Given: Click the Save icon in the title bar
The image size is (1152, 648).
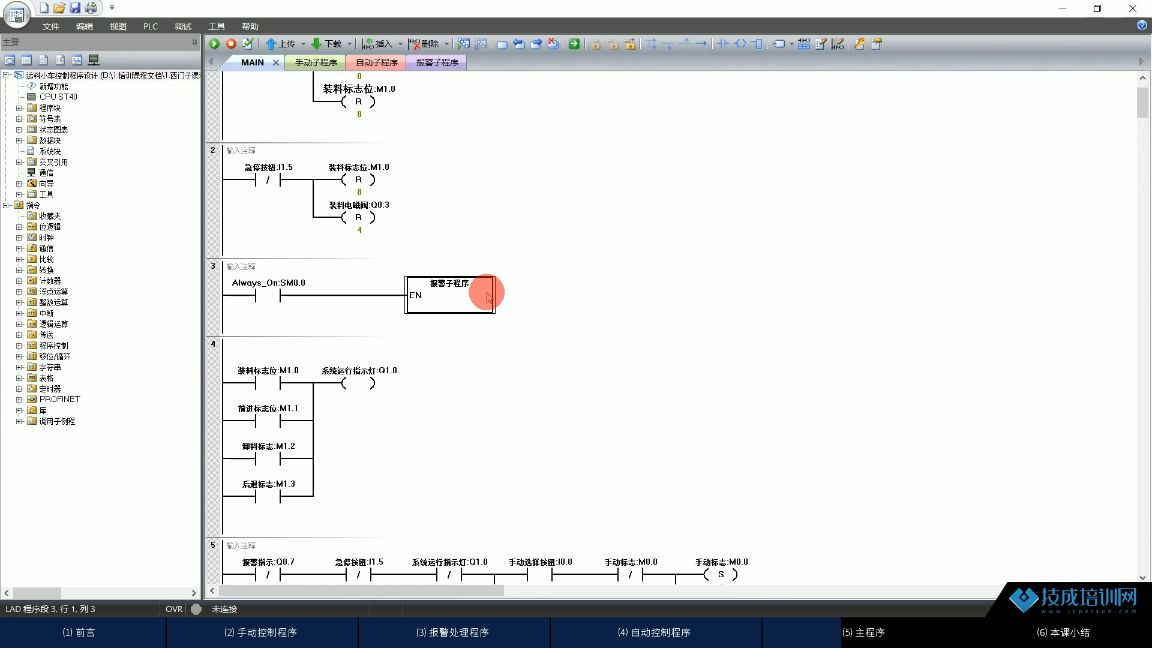Looking at the screenshot, I should [x=75, y=8].
